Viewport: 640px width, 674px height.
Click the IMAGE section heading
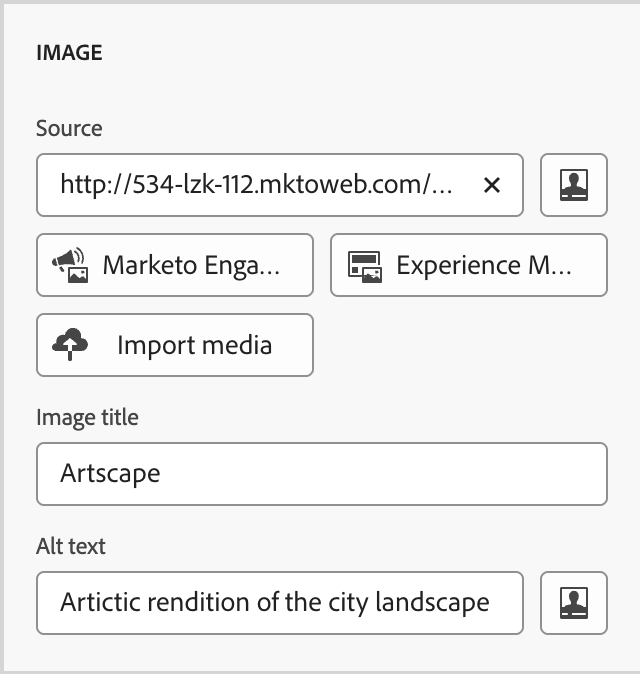click(x=69, y=53)
